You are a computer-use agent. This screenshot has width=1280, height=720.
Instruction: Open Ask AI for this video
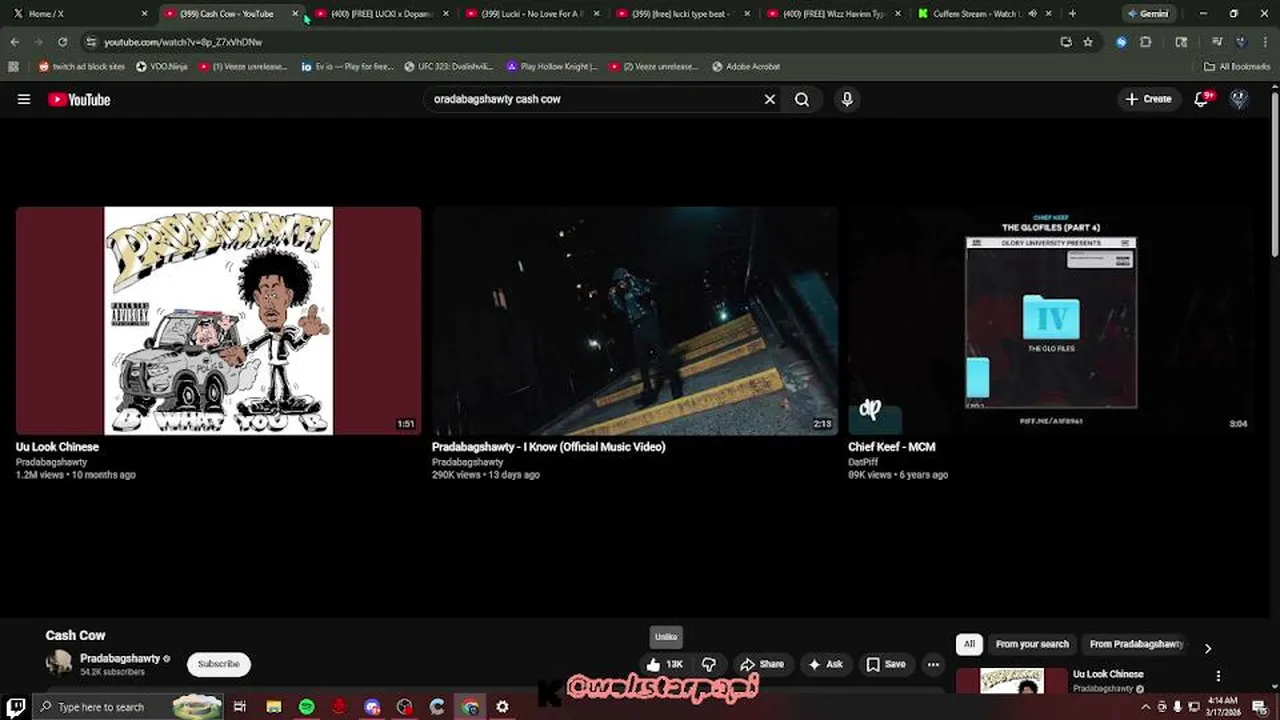pos(826,664)
